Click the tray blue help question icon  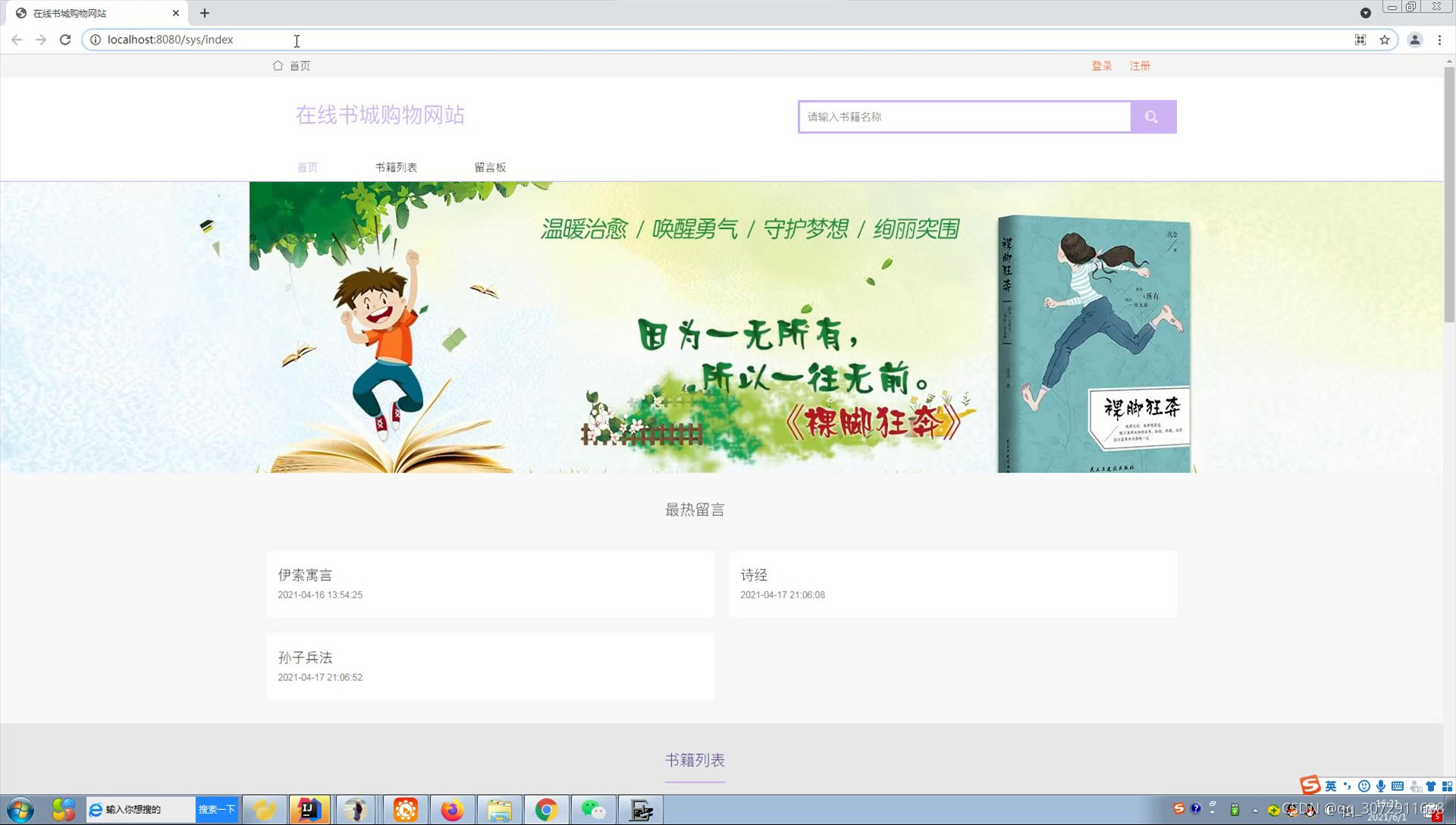click(x=1196, y=809)
